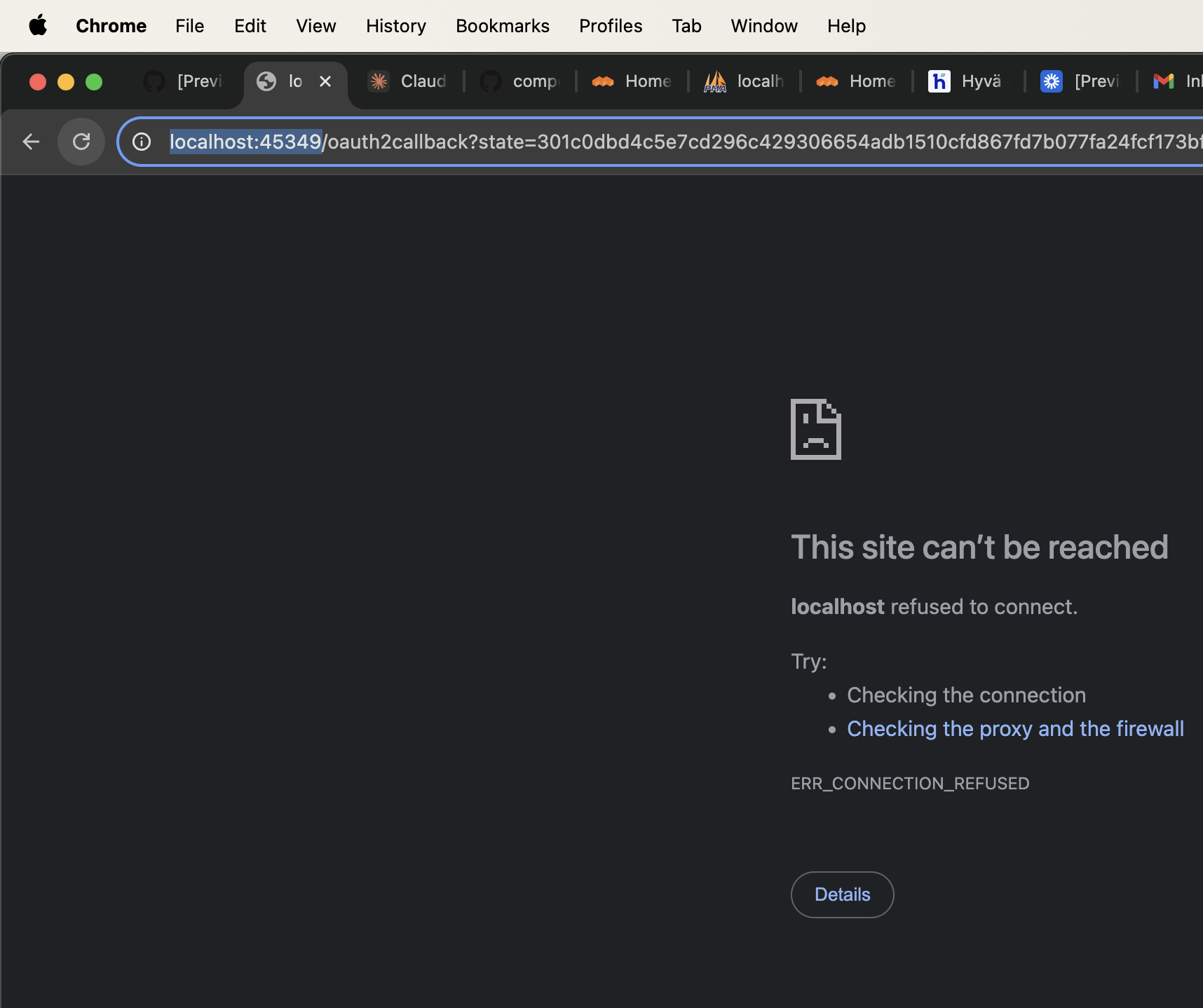The height and width of the screenshot is (1008, 1203).
Task: Click the browser back arrow button
Action: tap(31, 142)
